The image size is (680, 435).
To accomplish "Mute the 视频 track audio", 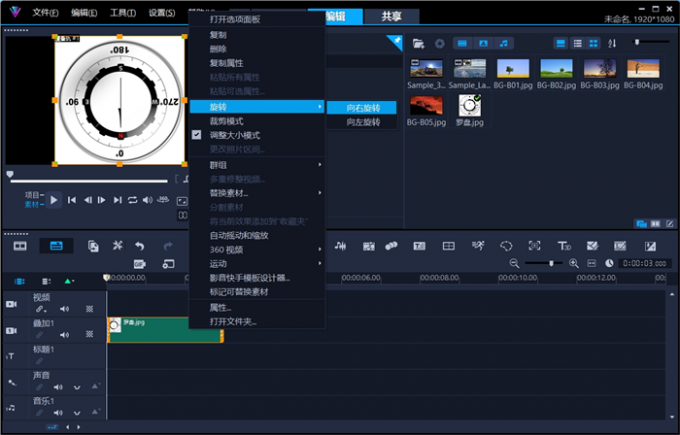I will click(64, 309).
